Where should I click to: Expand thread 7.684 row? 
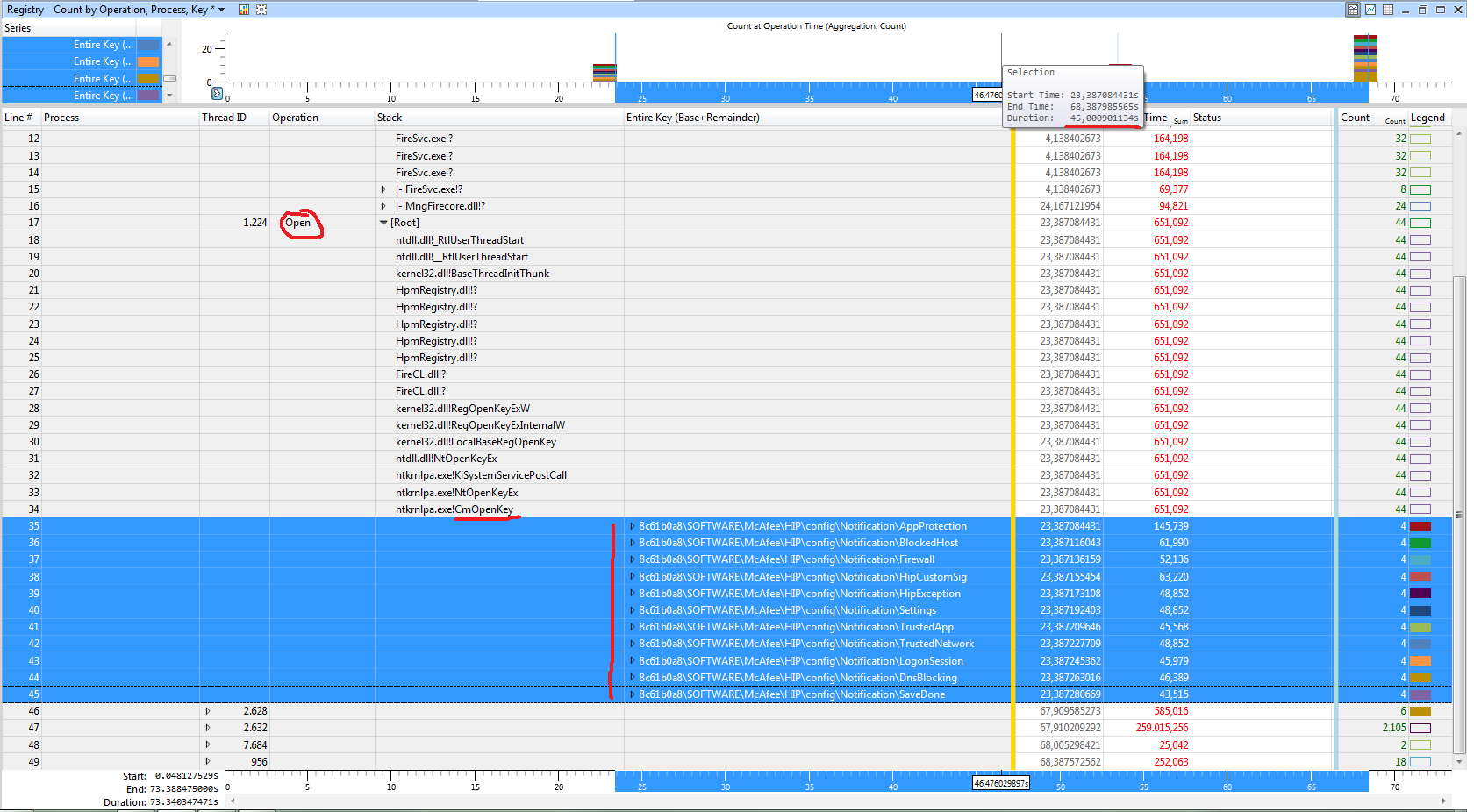208,745
